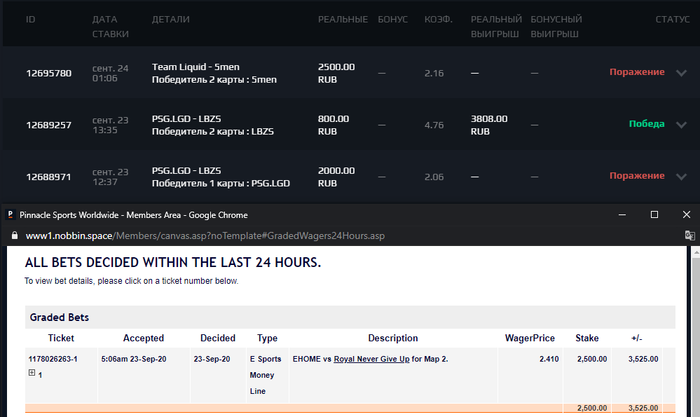Click bet ID 12695780
The image size is (700, 417).
coord(49,73)
